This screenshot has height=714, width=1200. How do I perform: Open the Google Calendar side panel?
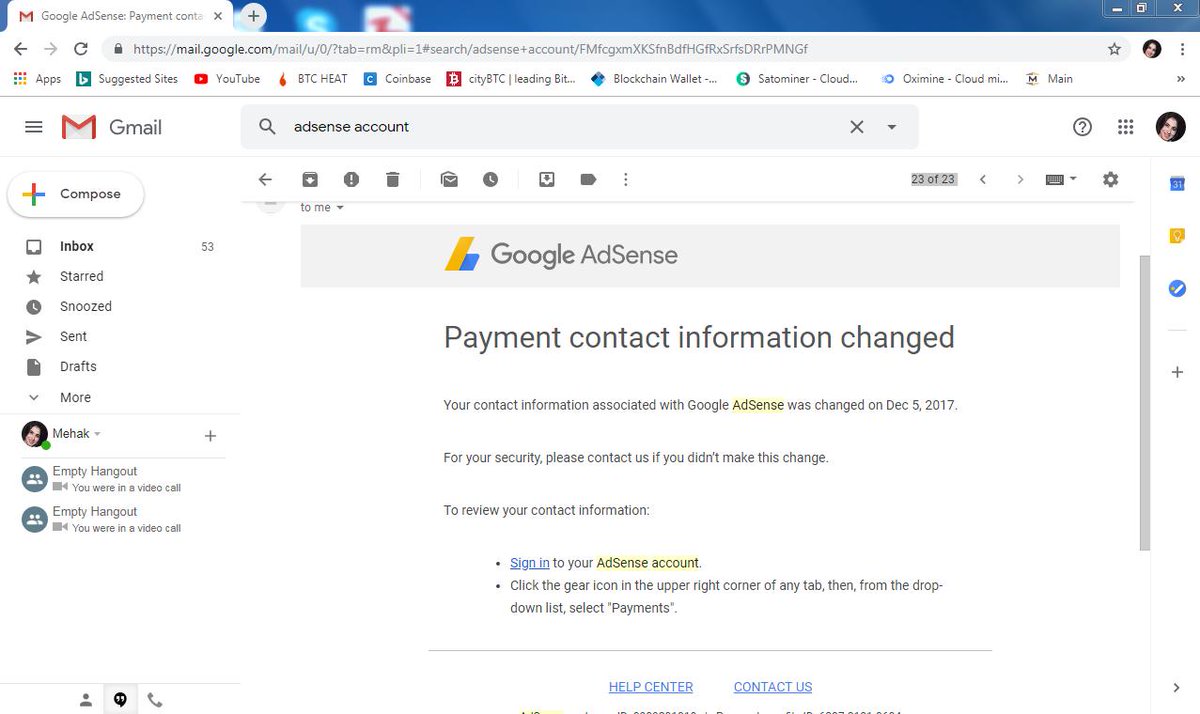click(1177, 184)
